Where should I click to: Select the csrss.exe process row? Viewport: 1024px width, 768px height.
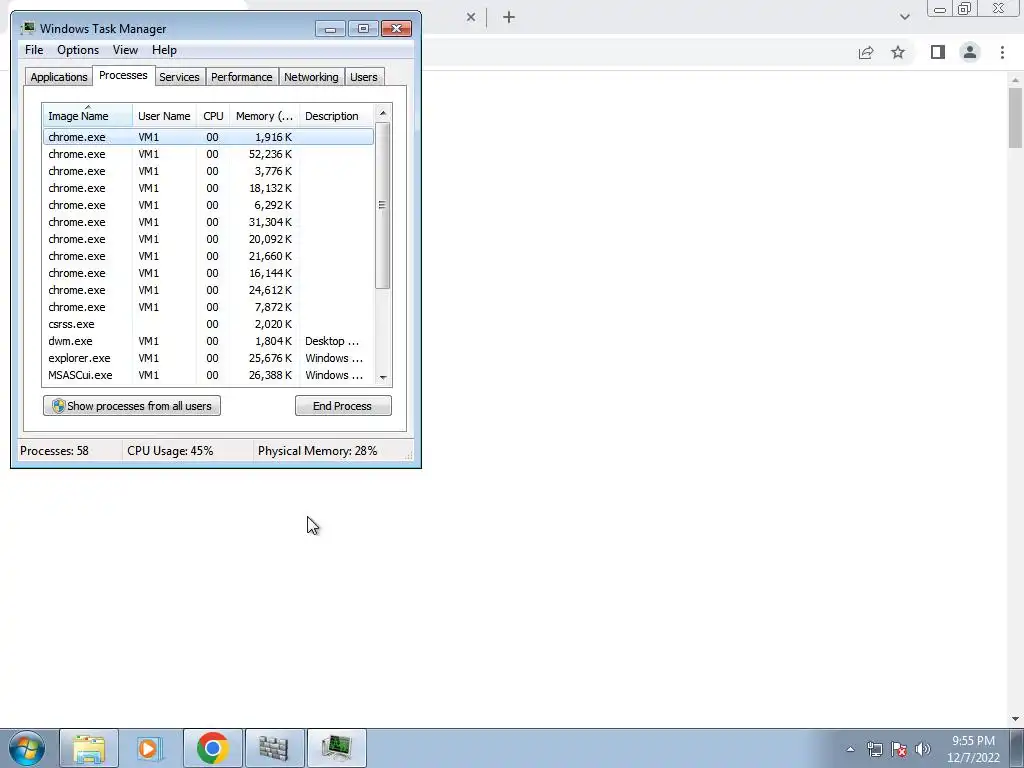[208, 324]
